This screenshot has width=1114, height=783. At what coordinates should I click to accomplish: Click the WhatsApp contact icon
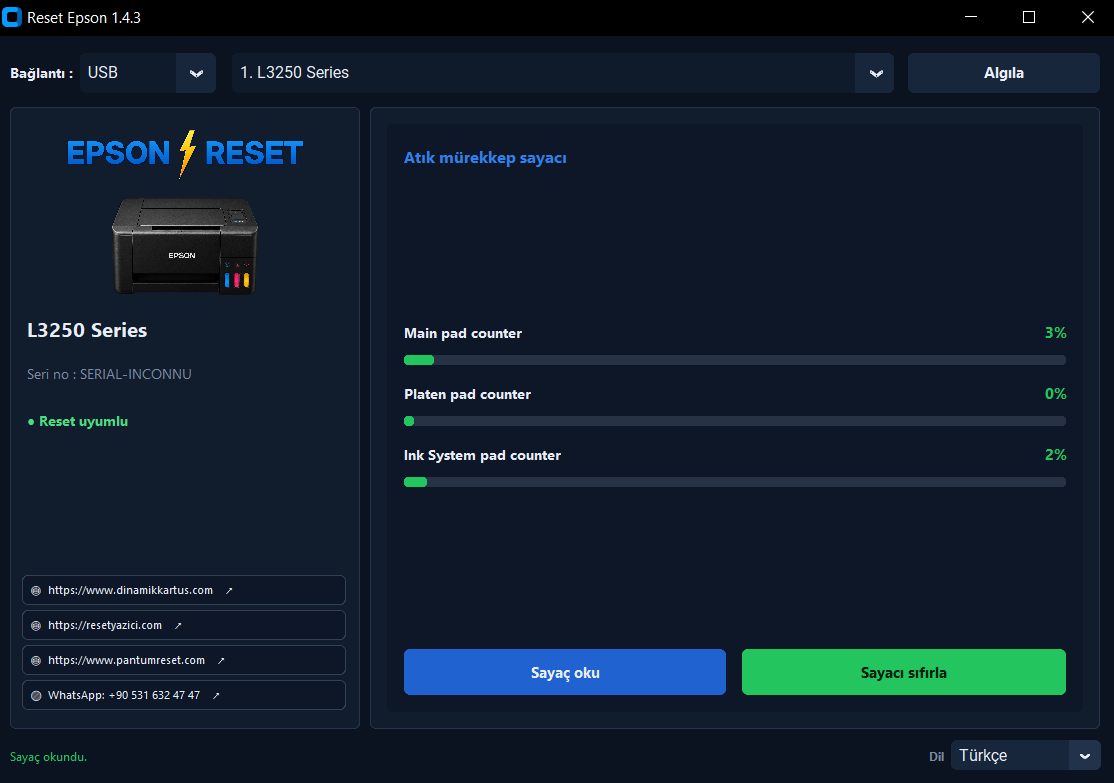[x=36, y=696]
